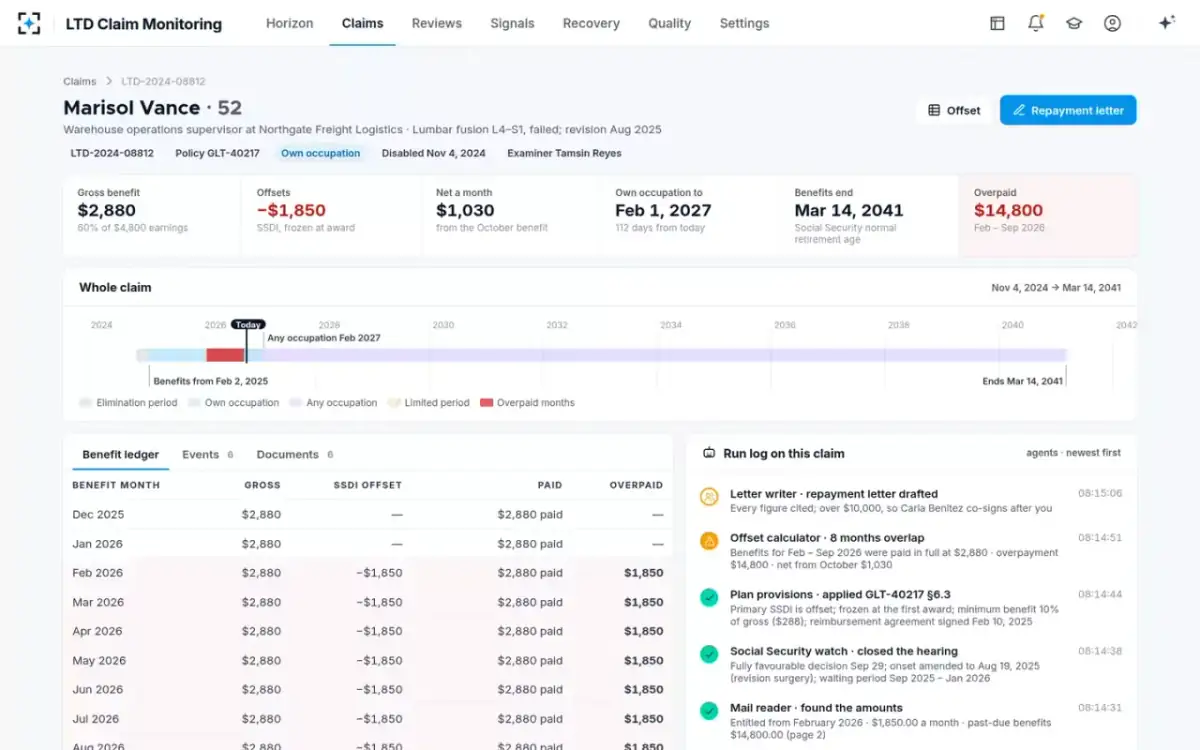Click the Overpaid months legend swatch
The height and width of the screenshot is (750, 1200).
[x=486, y=403]
